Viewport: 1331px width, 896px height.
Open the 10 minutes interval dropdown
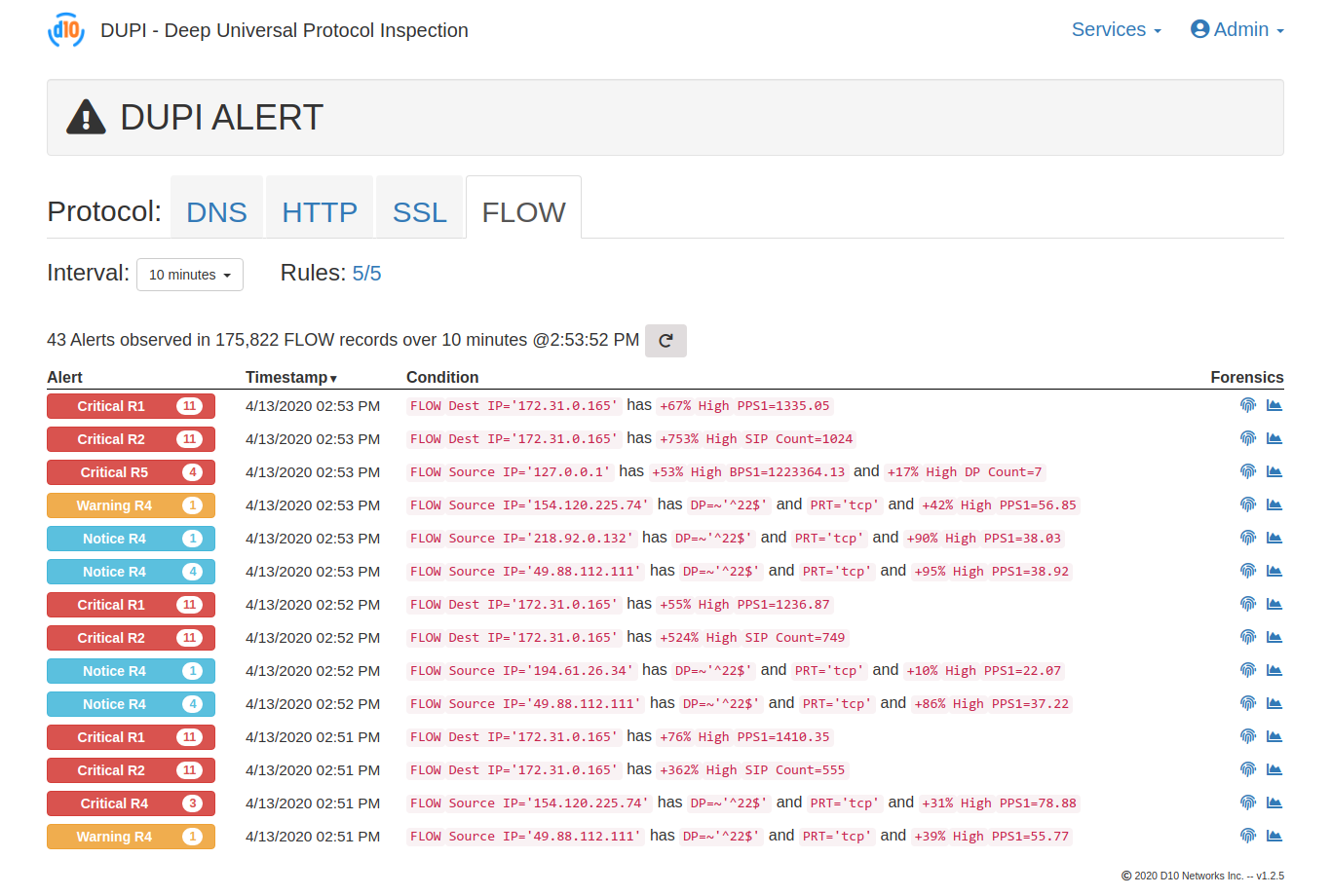pyautogui.click(x=190, y=275)
